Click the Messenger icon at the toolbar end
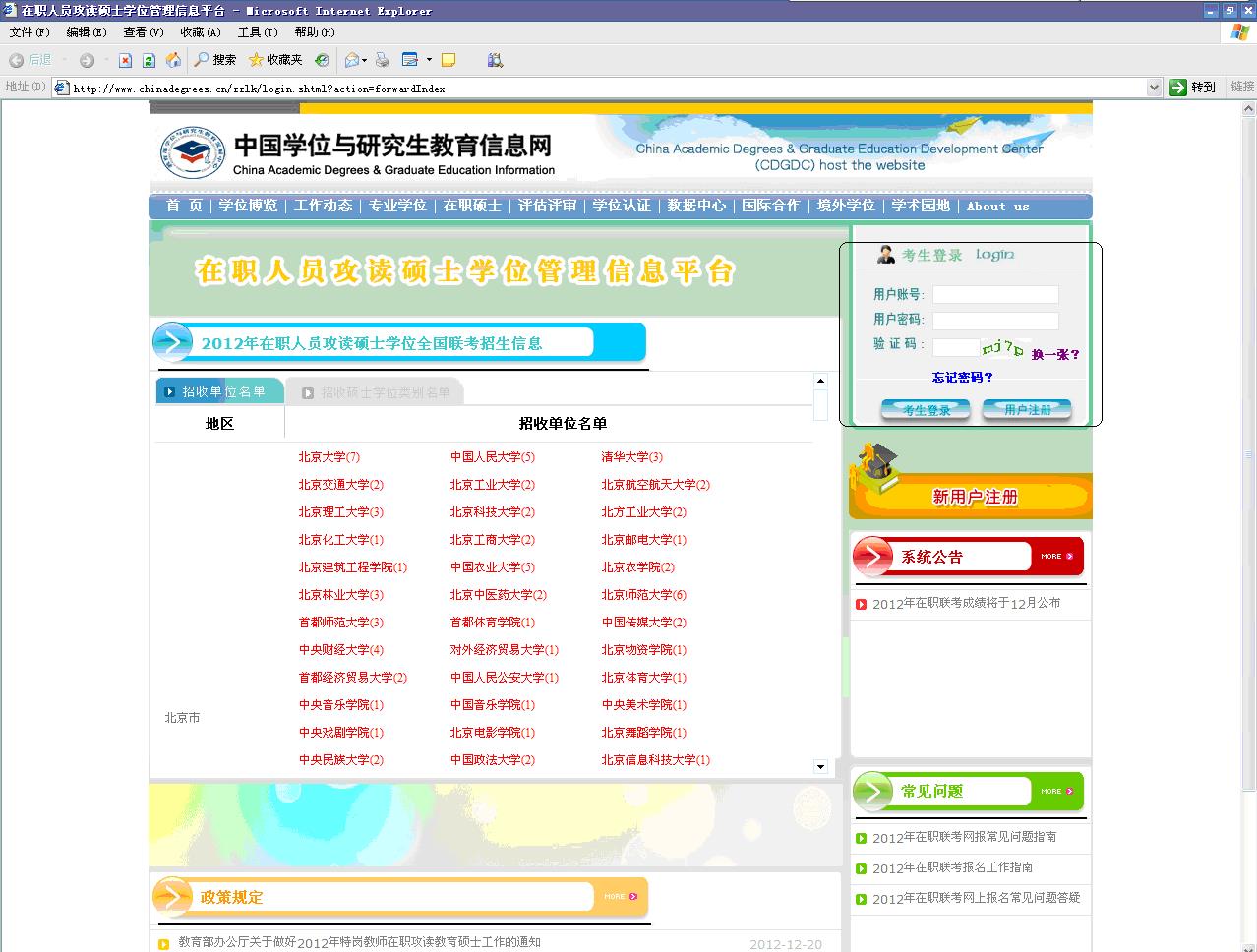Image resolution: width=1257 pixels, height=952 pixels. coord(496,60)
